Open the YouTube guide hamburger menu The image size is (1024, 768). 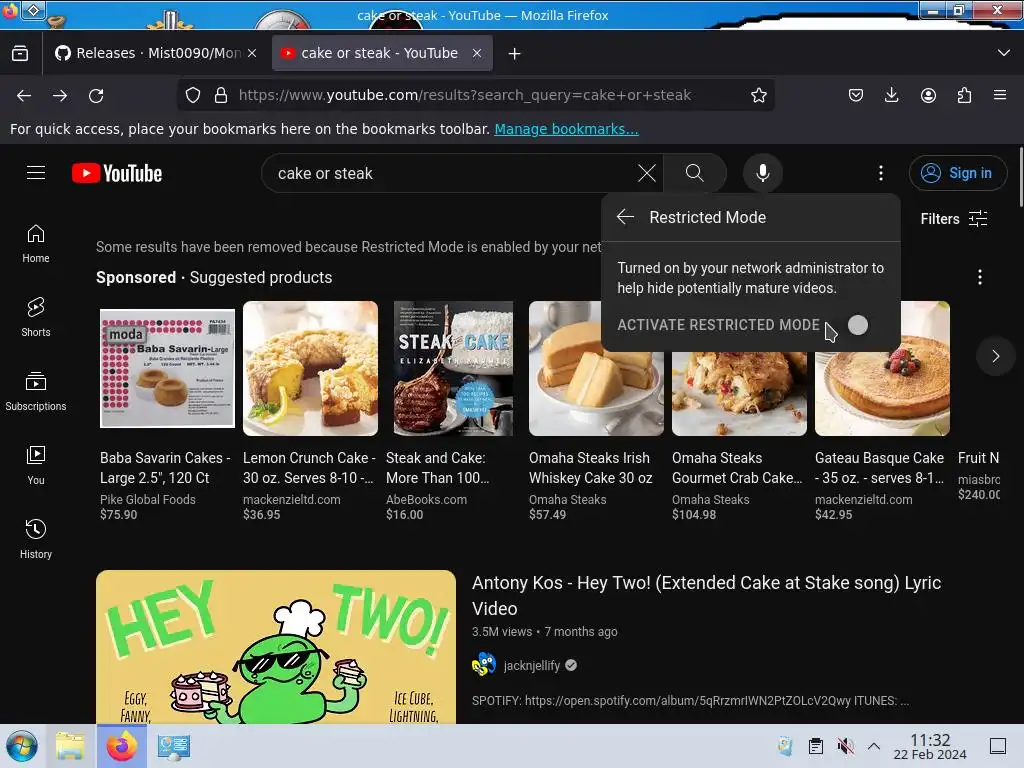36,172
